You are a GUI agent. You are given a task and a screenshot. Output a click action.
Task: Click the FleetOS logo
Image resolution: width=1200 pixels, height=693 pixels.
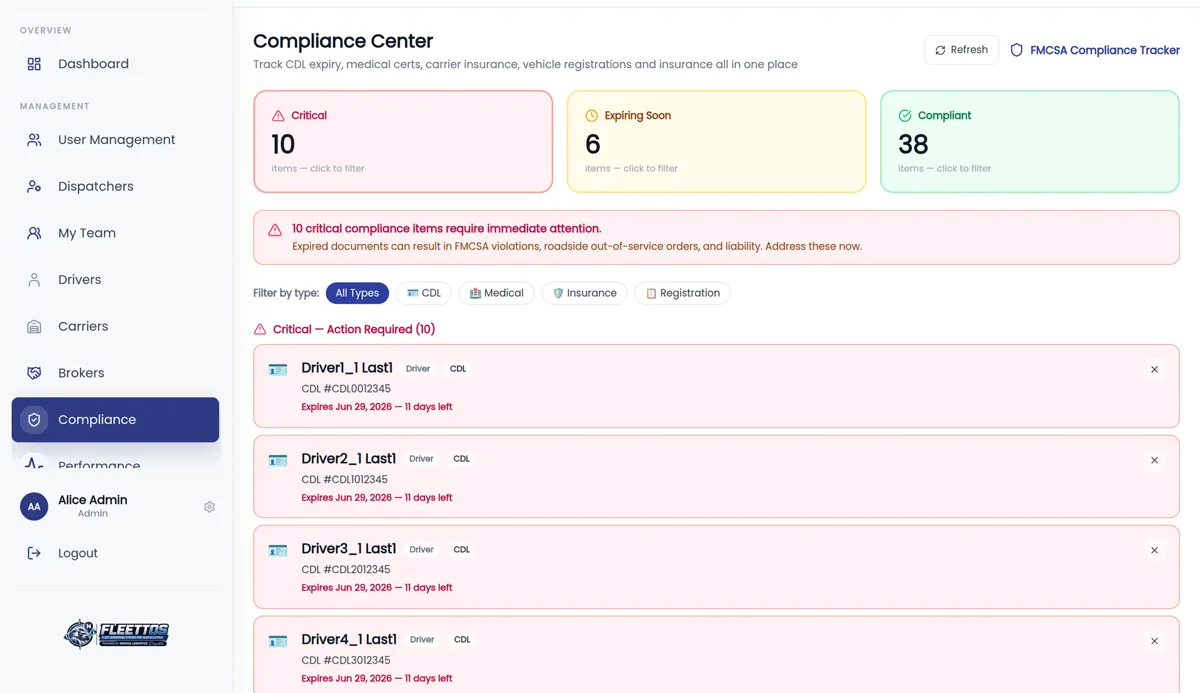pos(116,634)
